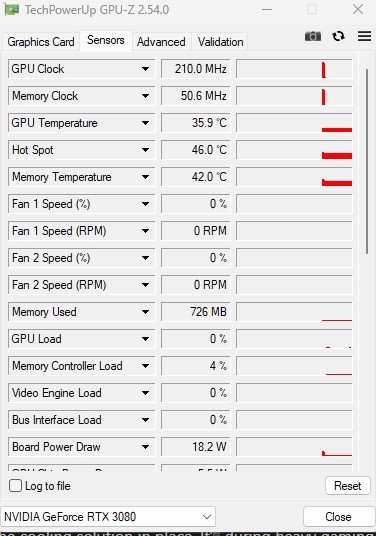This screenshot has height=536, width=376.
Task: Click the Close button
Action: click(338, 517)
